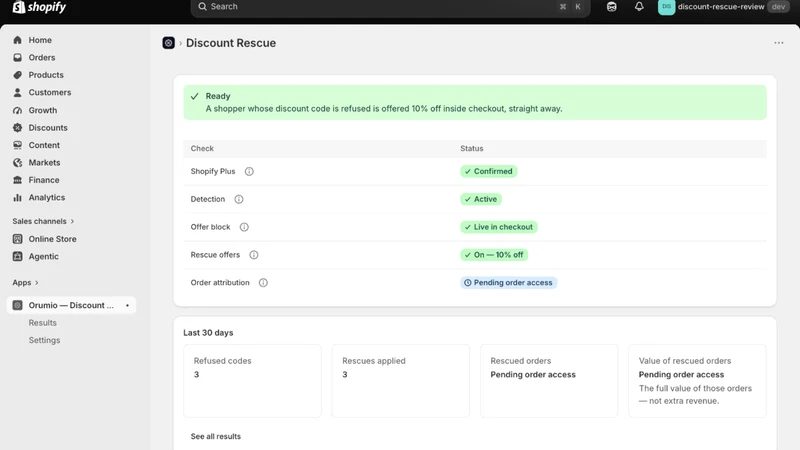The width and height of the screenshot is (800, 450).
Task: Click the Customers person icon
Action: pos(17,92)
